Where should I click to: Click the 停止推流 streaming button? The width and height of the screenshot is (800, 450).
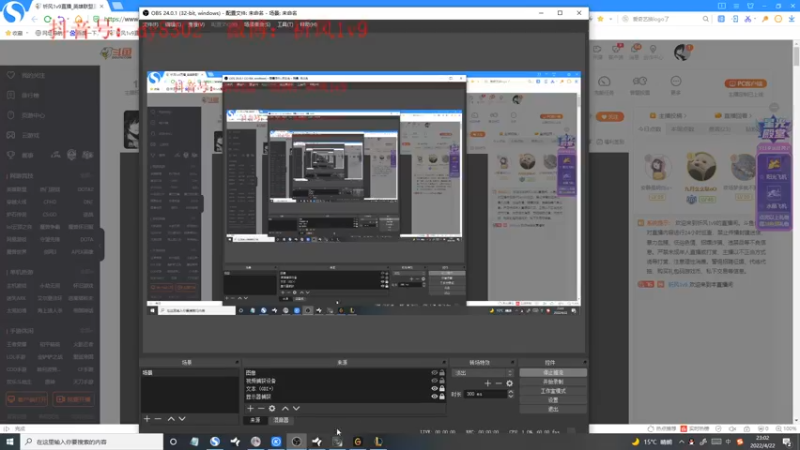(x=553, y=373)
